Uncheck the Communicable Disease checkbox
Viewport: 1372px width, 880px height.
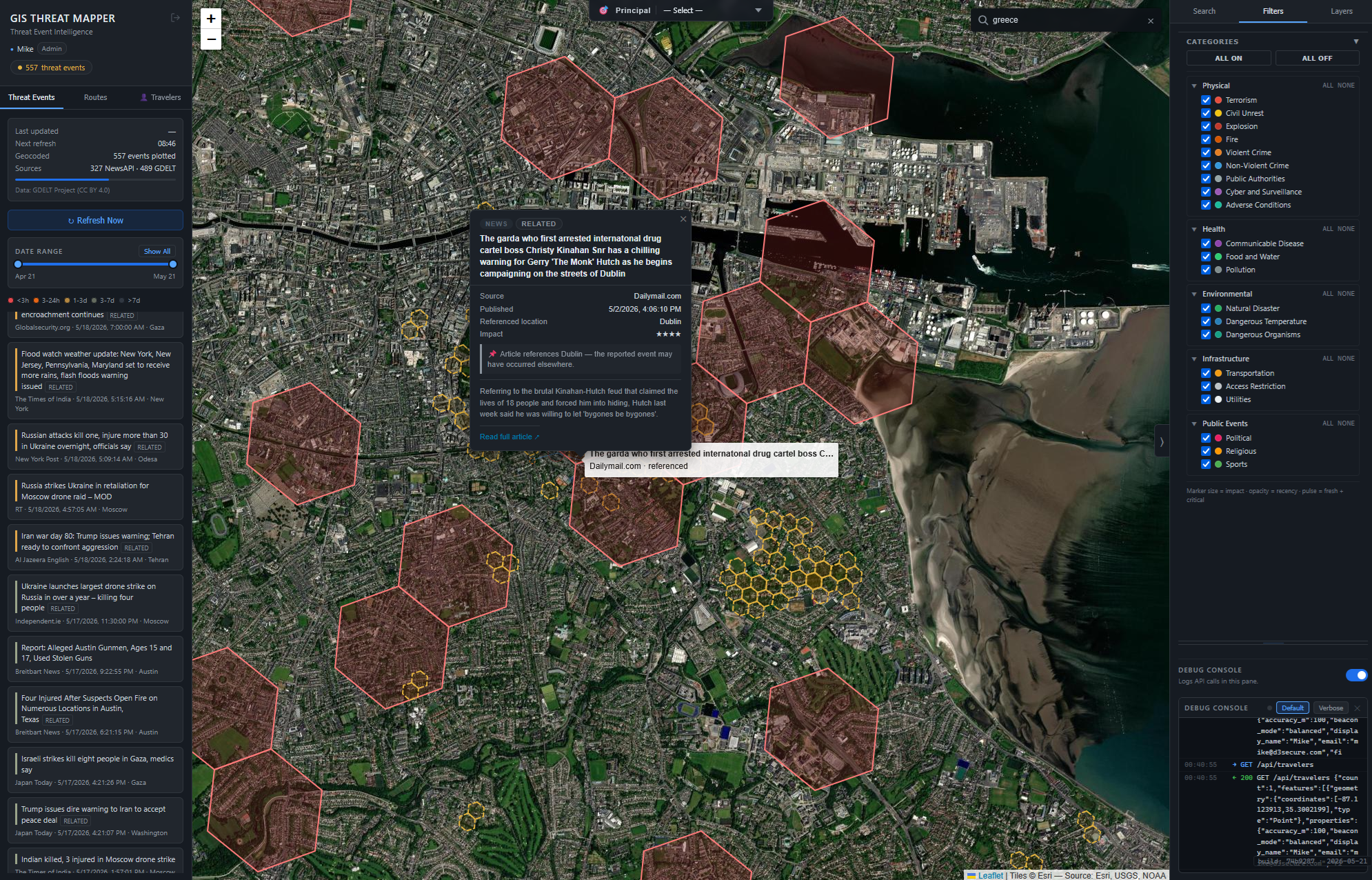(1206, 243)
